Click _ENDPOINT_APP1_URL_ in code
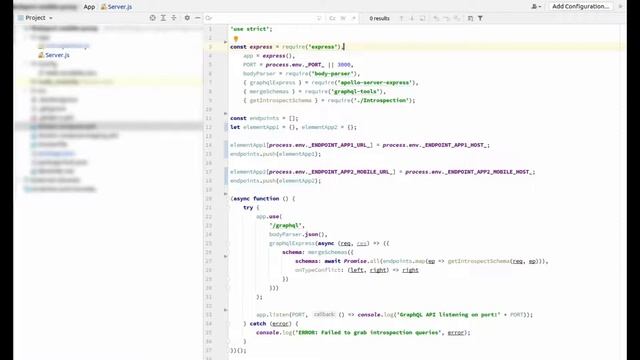This screenshot has width=640, height=360. [339, 145]
